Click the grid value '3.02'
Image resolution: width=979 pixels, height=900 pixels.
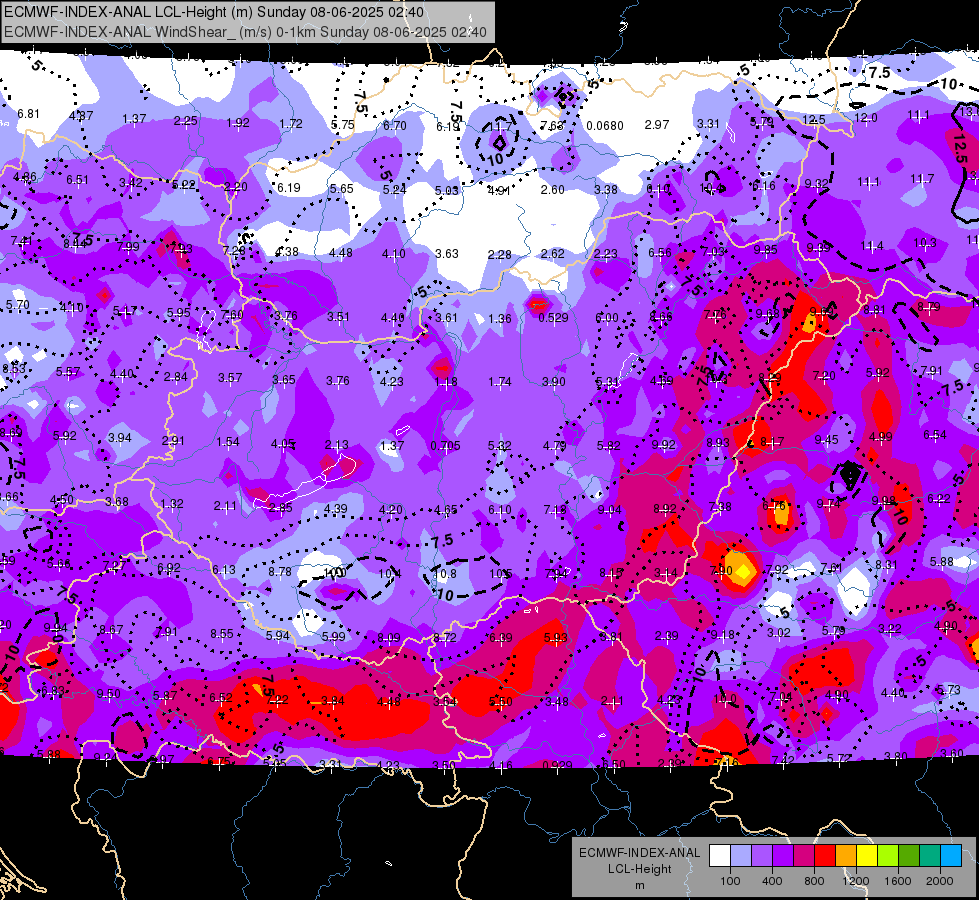click(x=779, y=633)
